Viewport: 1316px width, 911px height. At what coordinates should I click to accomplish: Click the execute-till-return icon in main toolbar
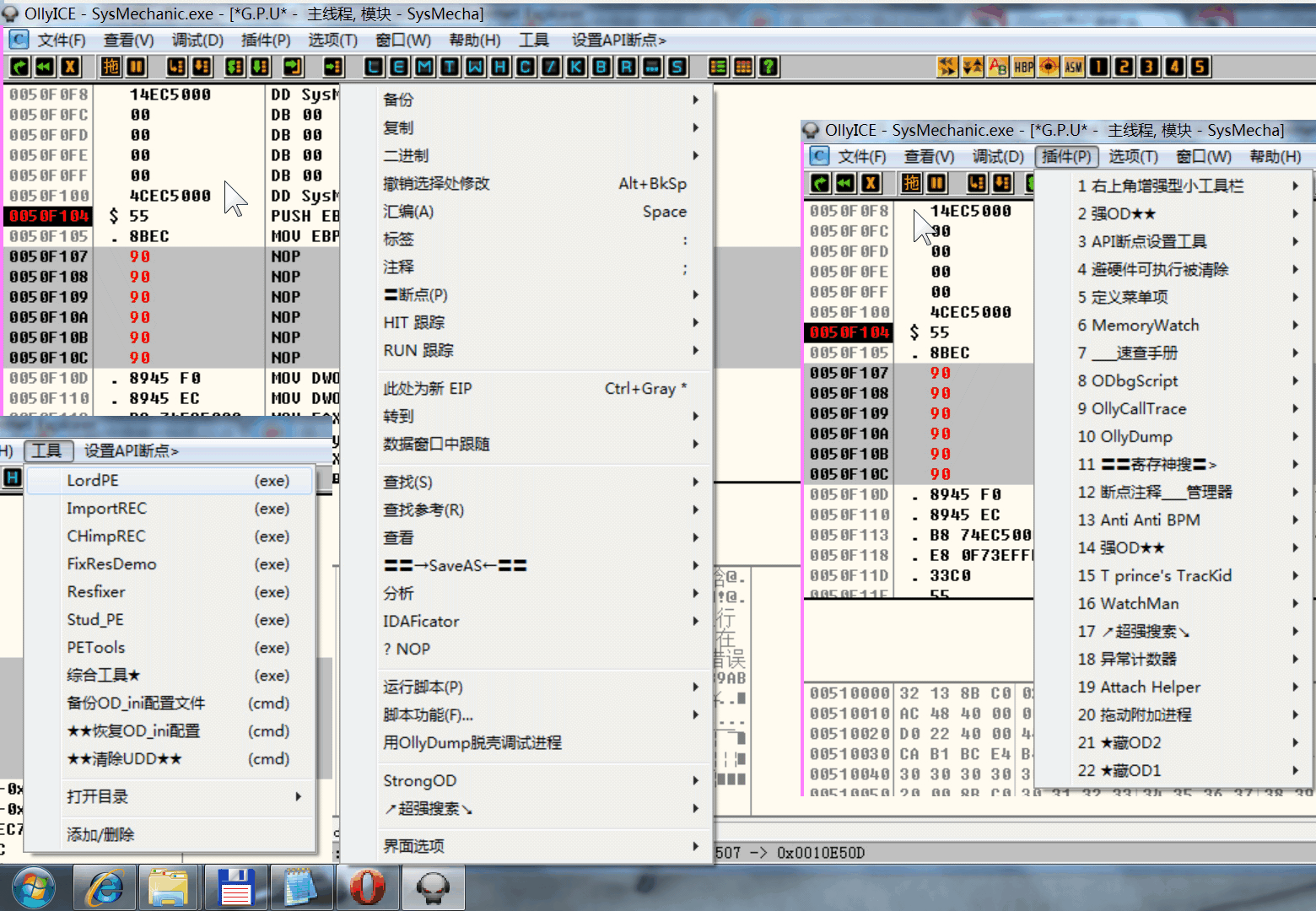pos(293,67)
